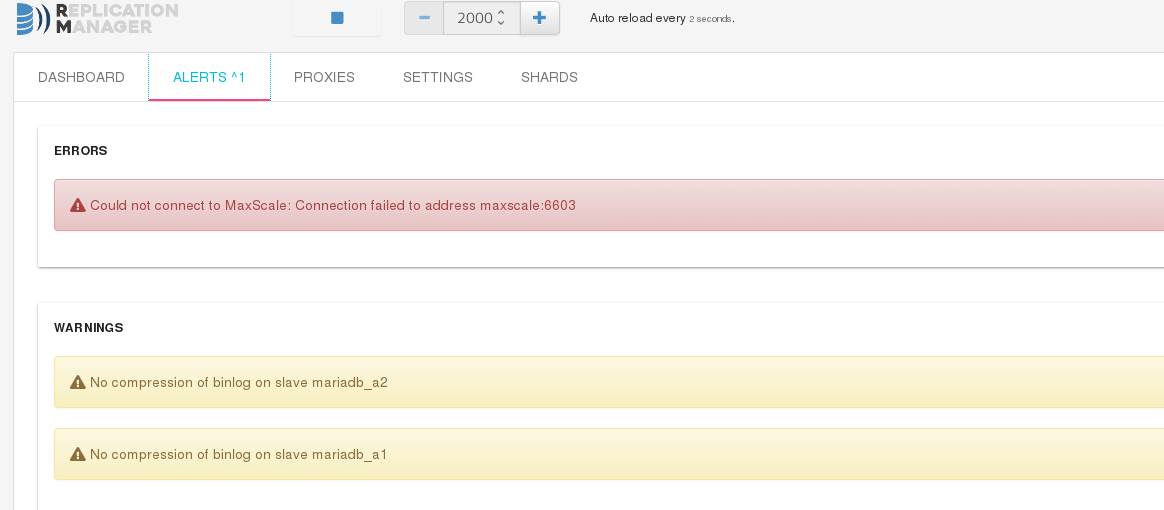The image size is (1164, 510).
Task: Focus the reload interval field showing 2000
Action: coord(482,18)
